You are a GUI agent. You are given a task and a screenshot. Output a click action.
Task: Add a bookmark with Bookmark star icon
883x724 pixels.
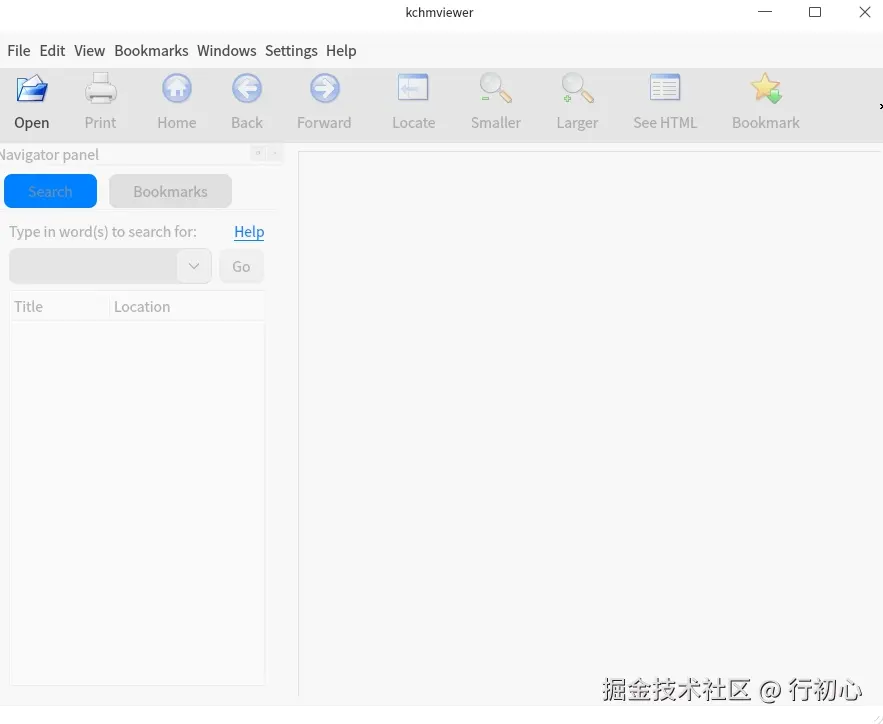(x=766, y=89)
